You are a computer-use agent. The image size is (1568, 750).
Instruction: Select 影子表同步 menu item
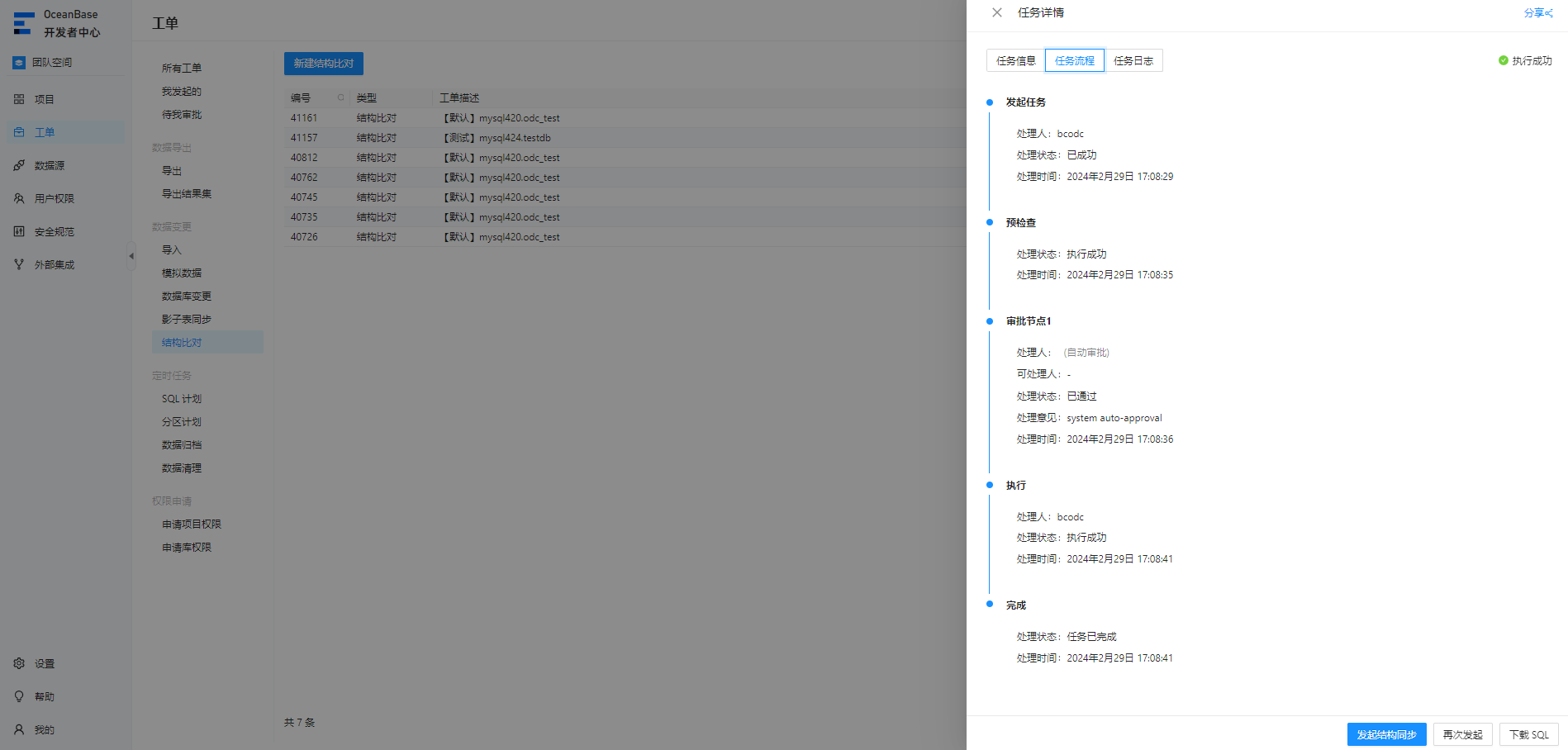(x=187, y=319)
